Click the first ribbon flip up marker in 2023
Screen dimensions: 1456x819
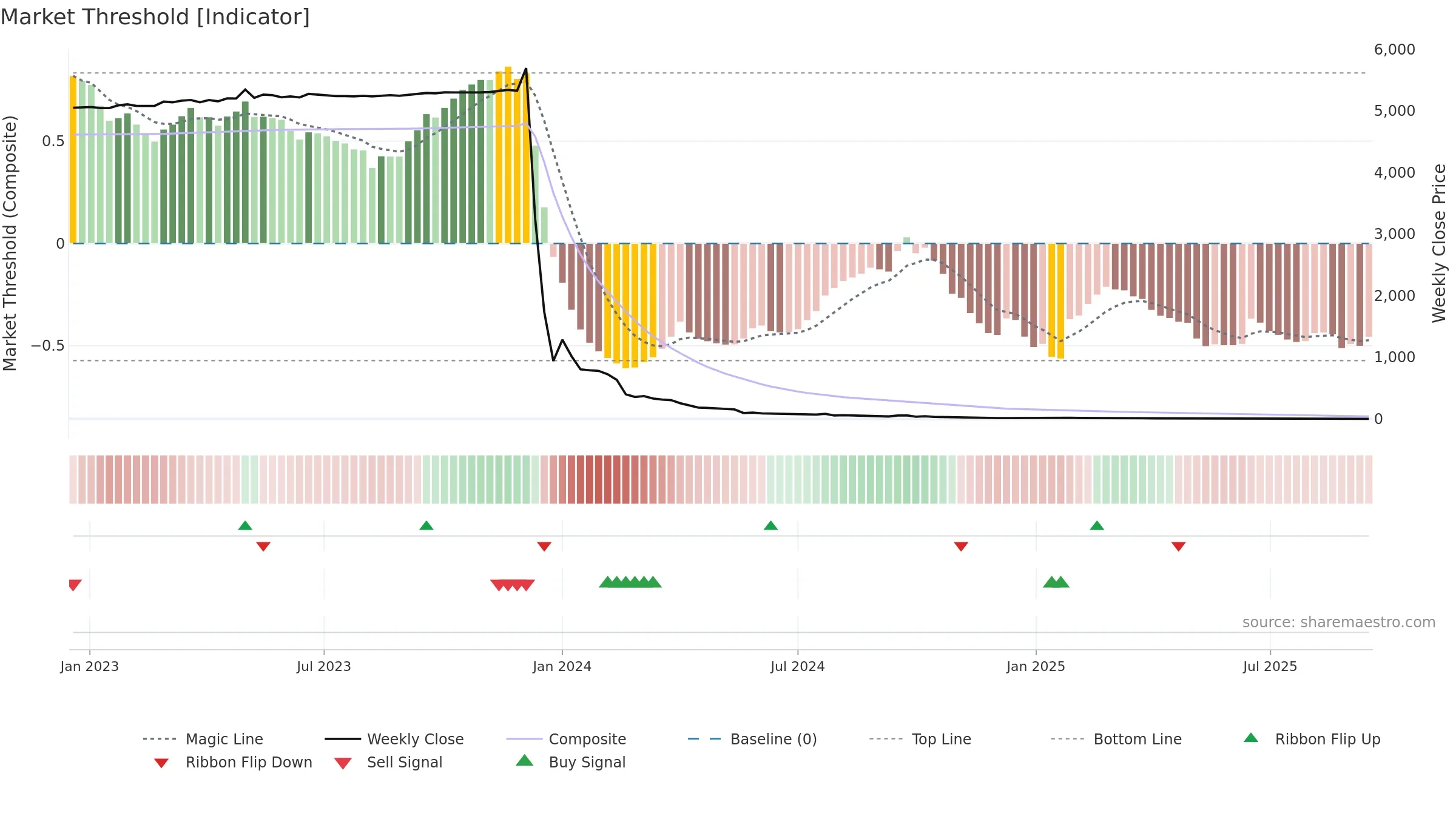pos(245,525)
